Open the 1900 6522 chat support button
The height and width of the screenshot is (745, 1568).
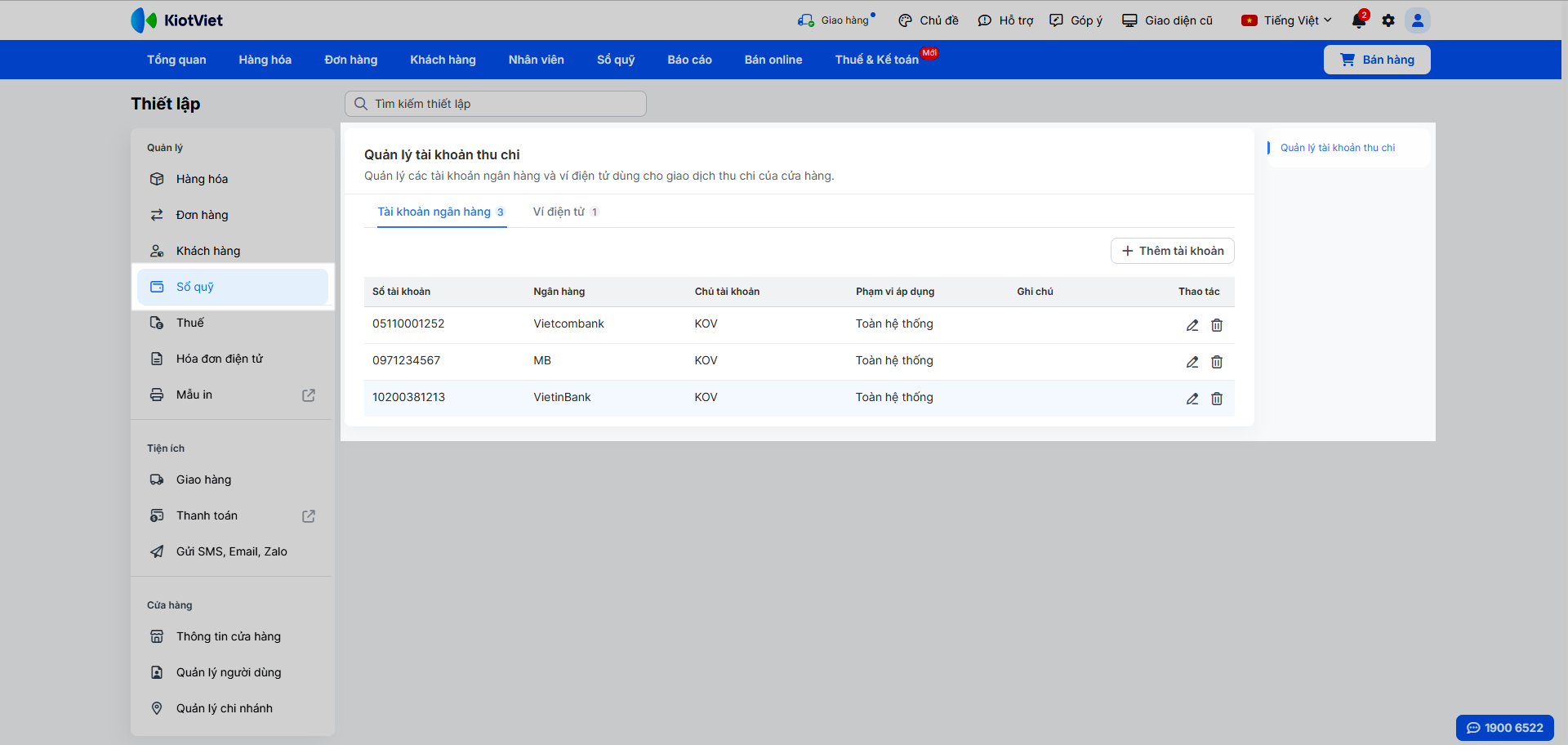click(x=1505, y=728)
